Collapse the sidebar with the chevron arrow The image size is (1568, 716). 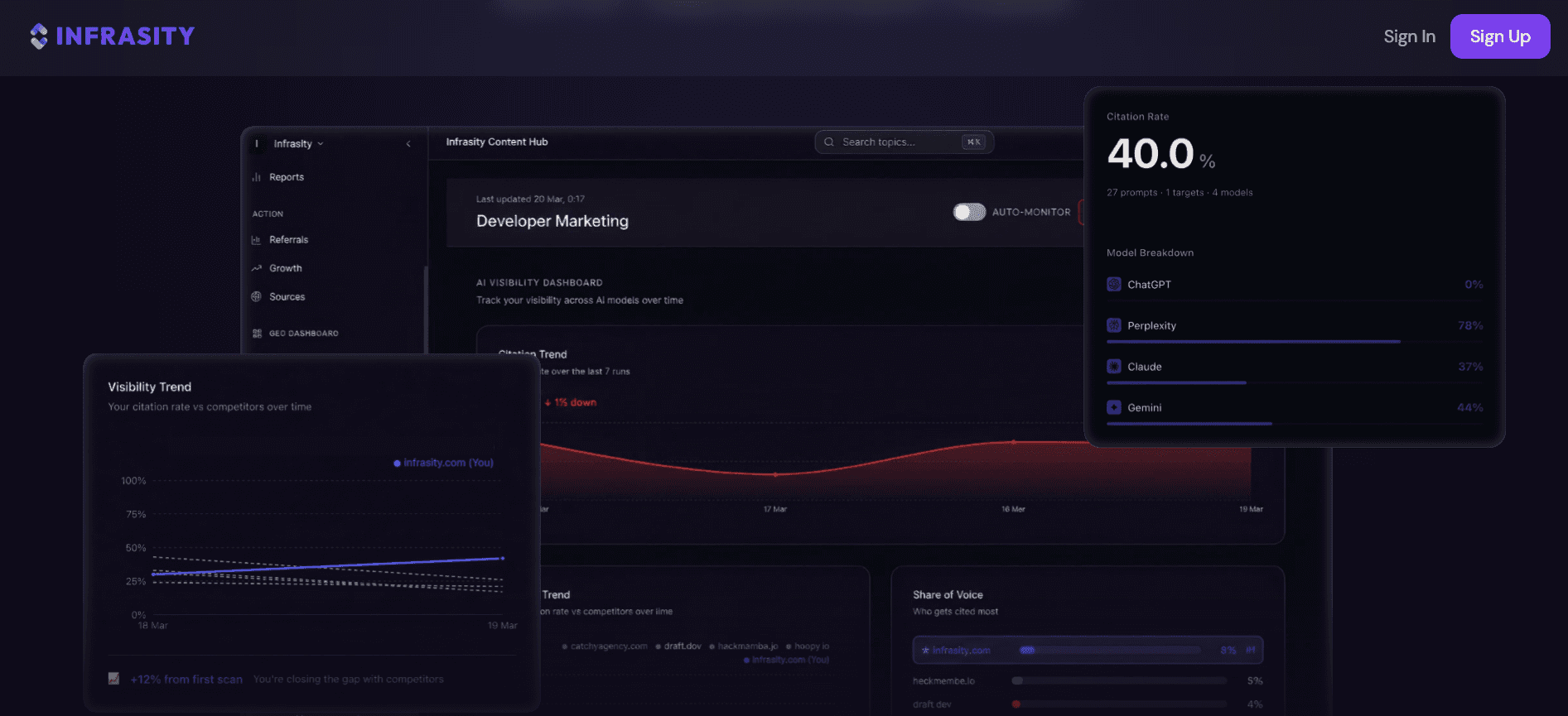[x=408, y=144]
